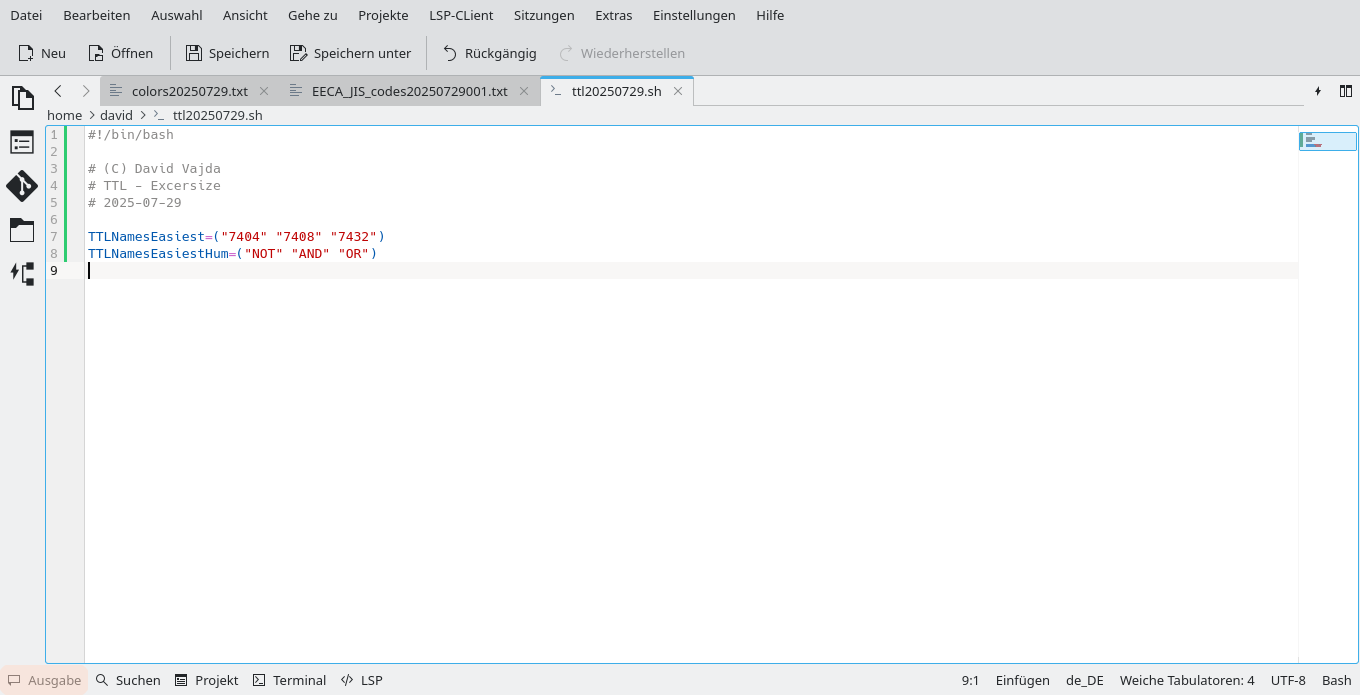1360x695 pixels.
Task: Open the UTF-8 encoding selector
Action: 1288,680
